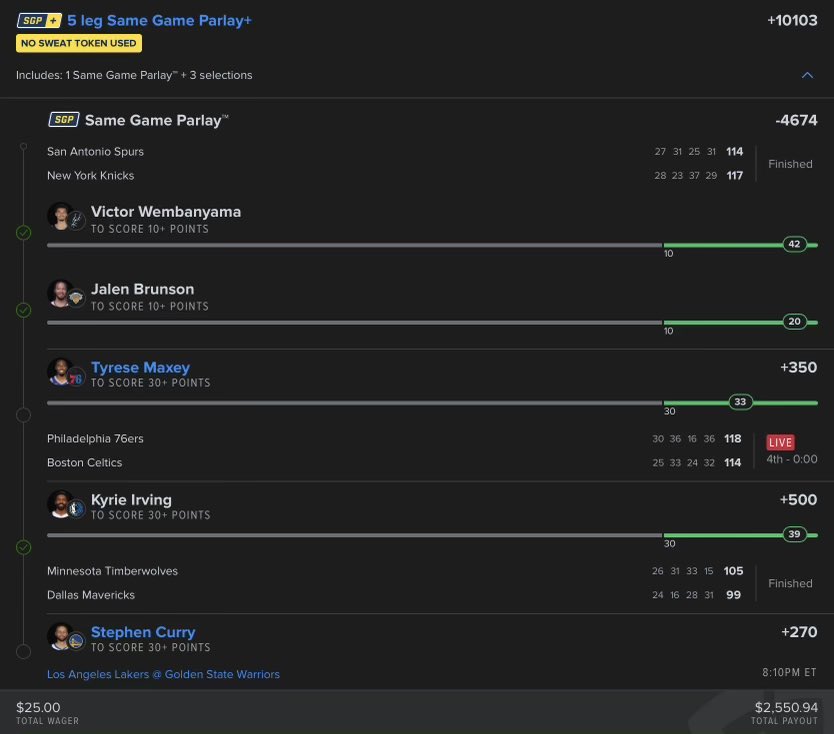Click Finished status for Spurs-Knicks game
Screen dimensions: 834x734
(x=790, y=164)
